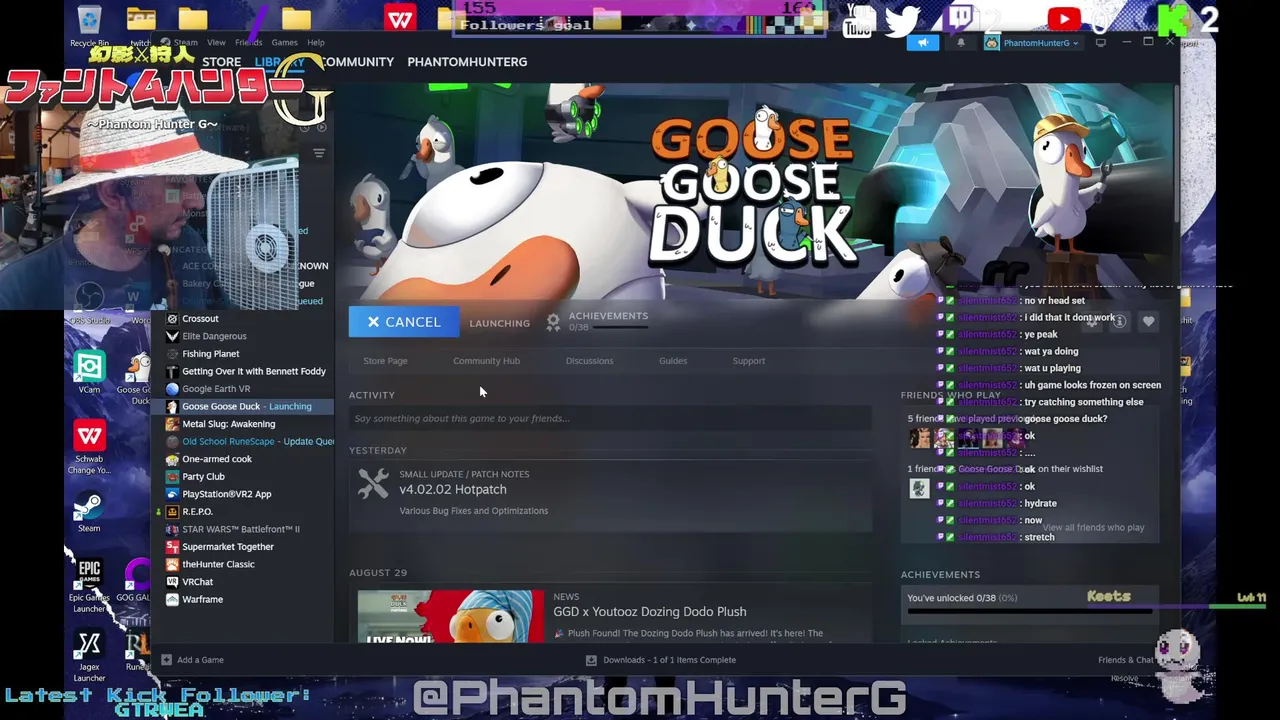
Task: Open v4.02.02 Hotpatch patch notes
Action: [453, 489]
